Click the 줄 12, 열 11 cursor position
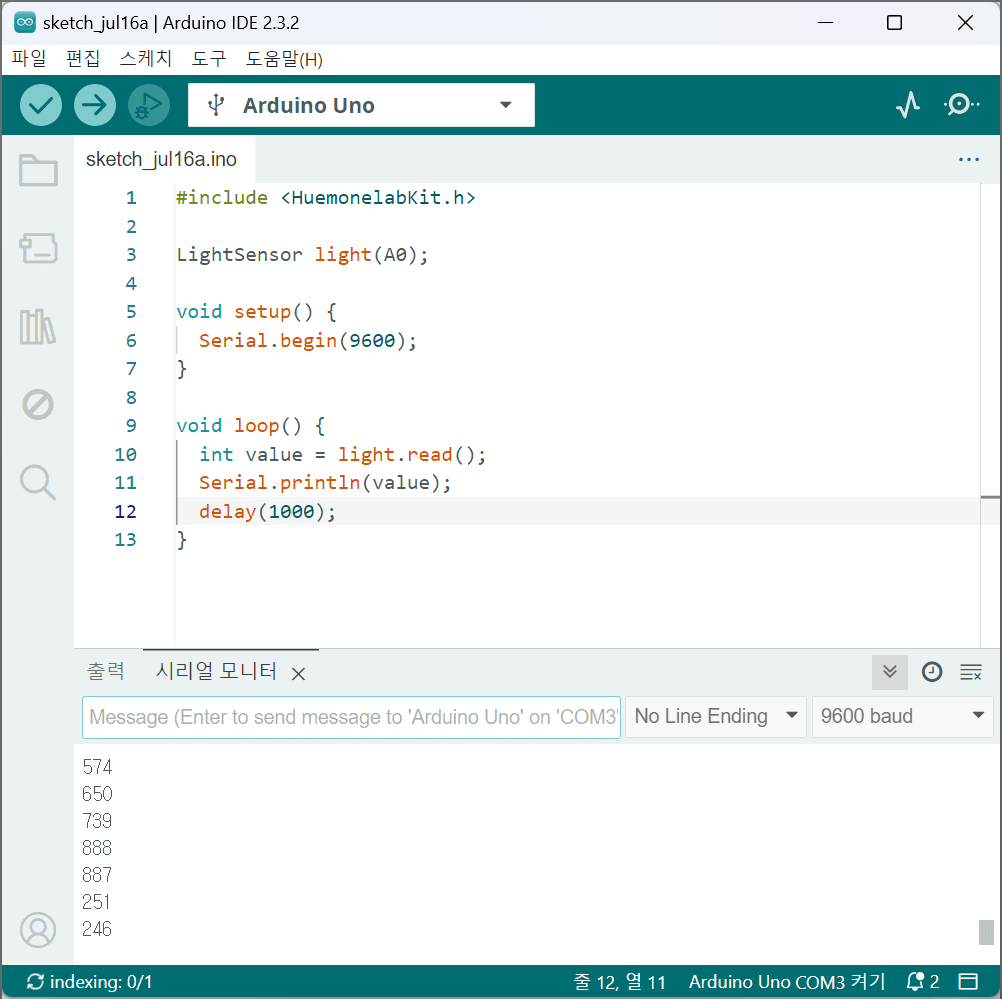1002x999 pixels. pos(619,981)
